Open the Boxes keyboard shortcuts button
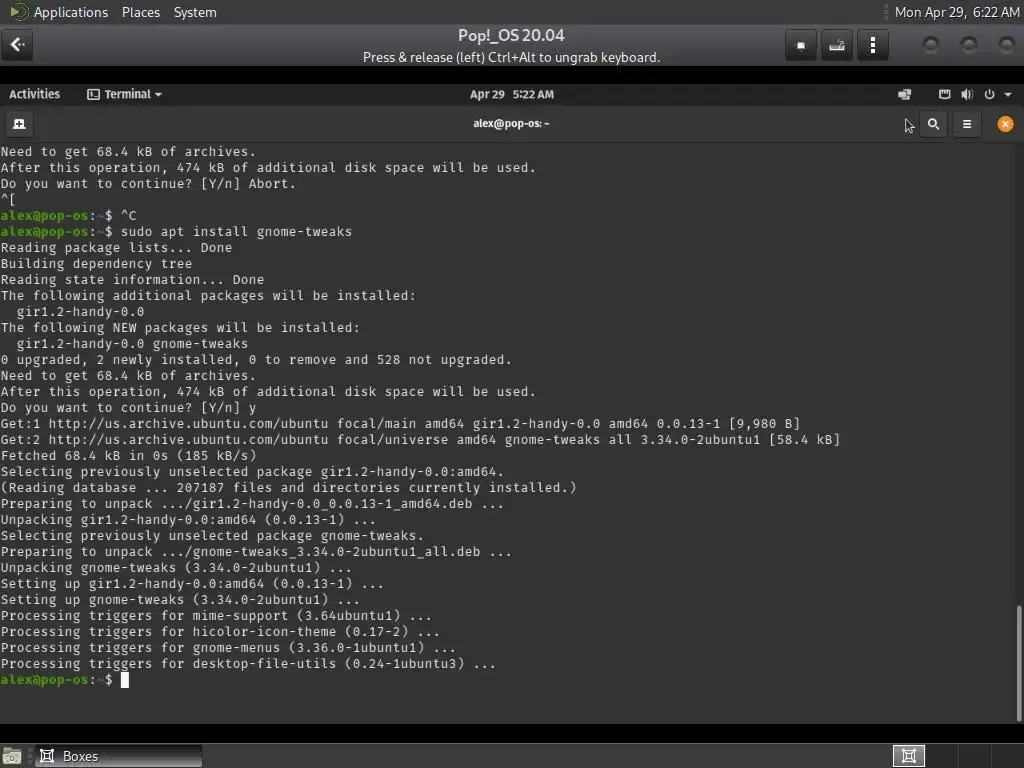The image size is (1024, 768). [837, 45]
